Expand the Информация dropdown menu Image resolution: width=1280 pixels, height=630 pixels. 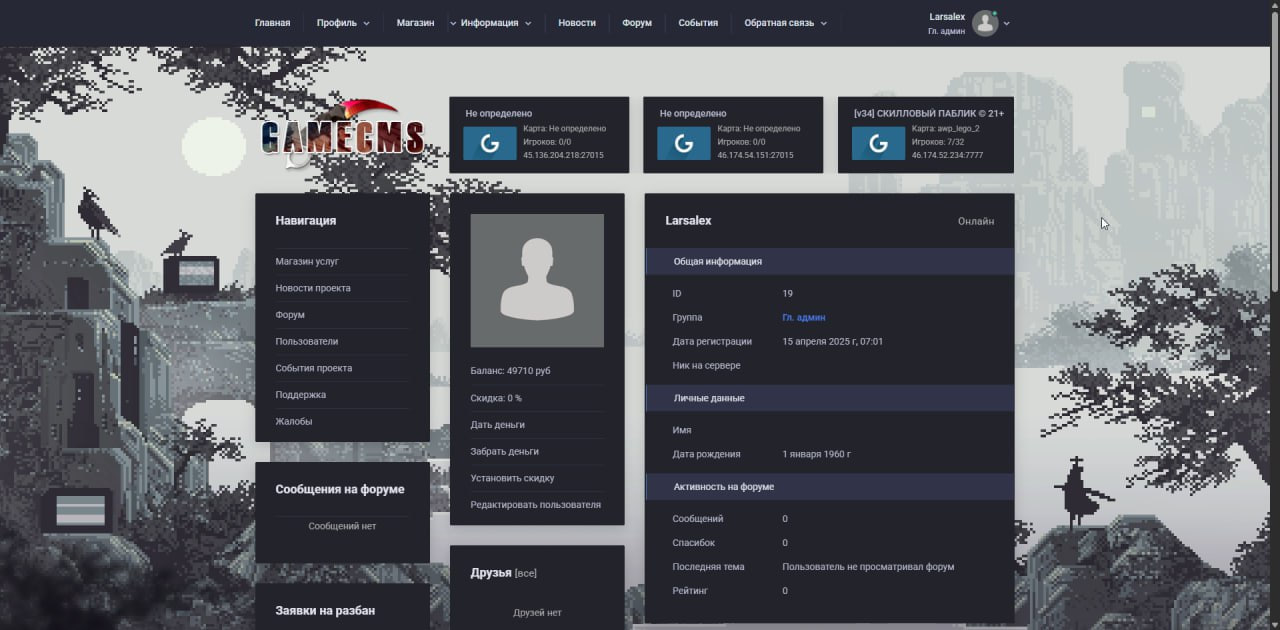496,23
